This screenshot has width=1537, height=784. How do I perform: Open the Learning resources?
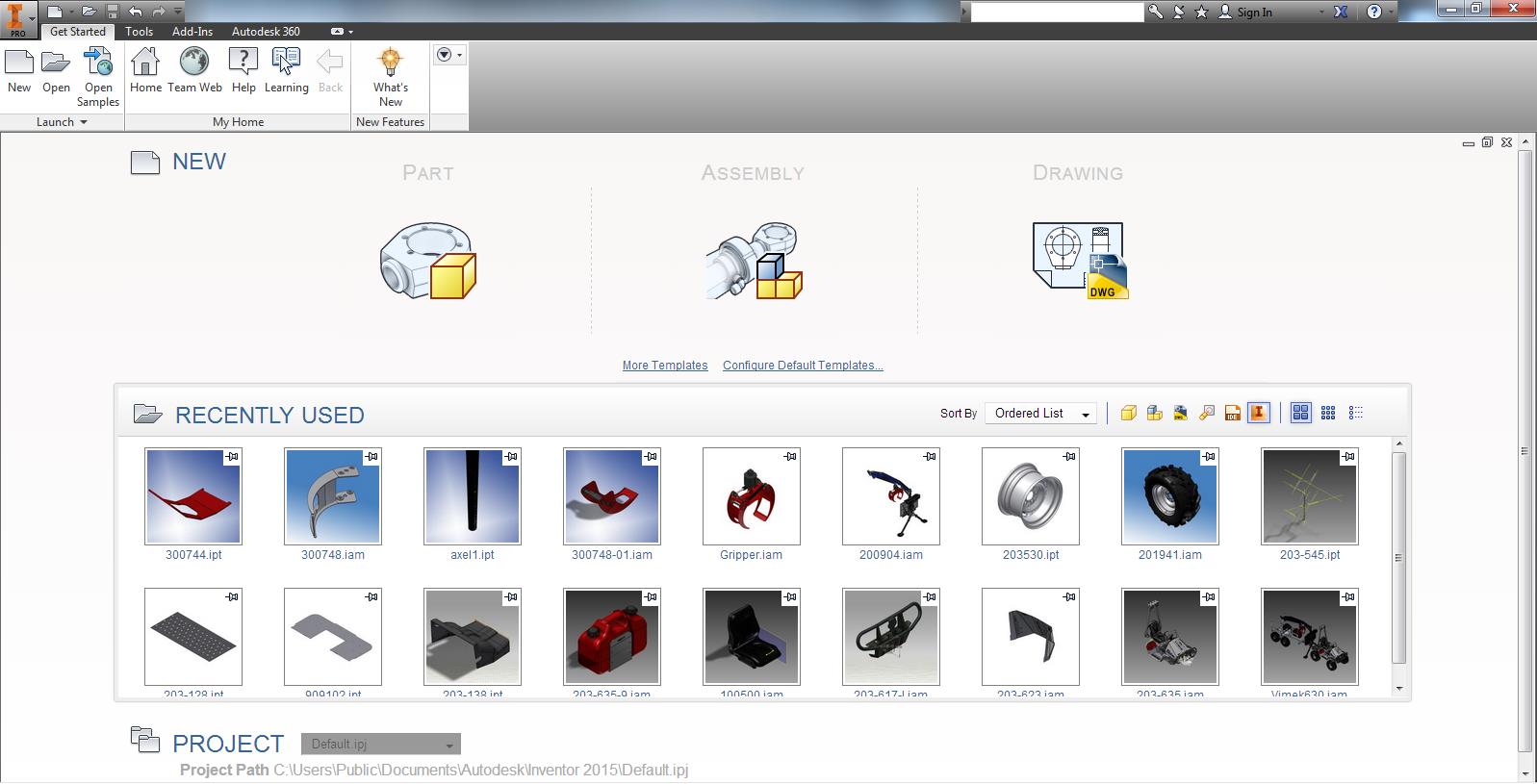[287, 71]
